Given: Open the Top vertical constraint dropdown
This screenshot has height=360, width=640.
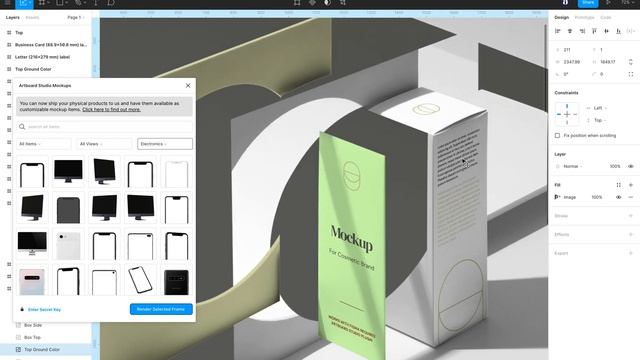Looking at the screenshot, I should [600, 120].
